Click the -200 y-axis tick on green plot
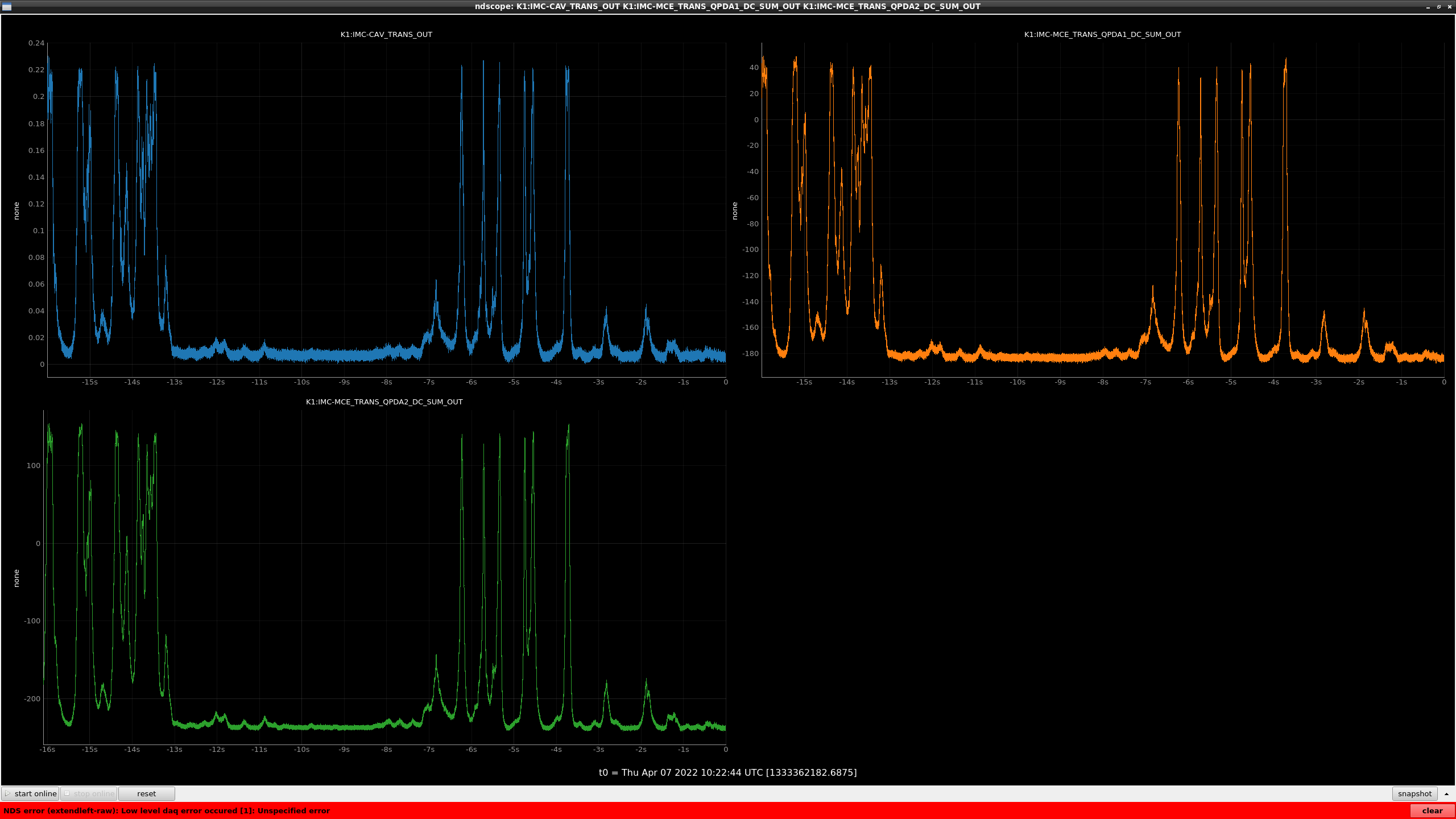The height and width of the screenshot is (819, 1456). coord(32,698)
